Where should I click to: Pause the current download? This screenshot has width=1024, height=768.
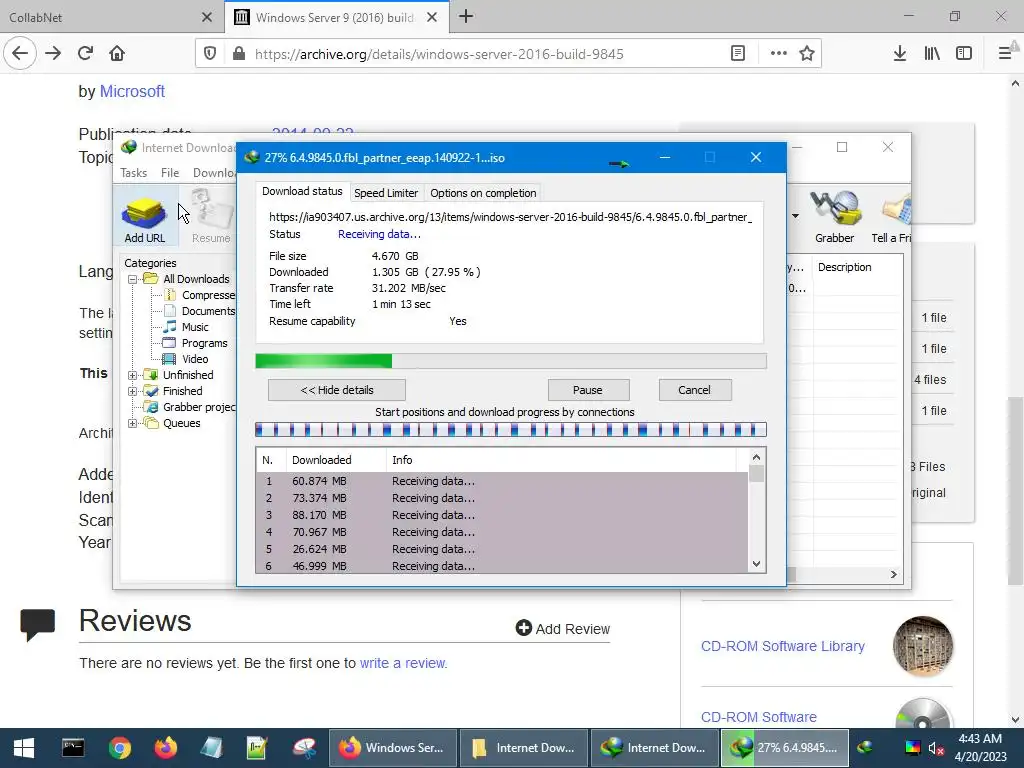pyautogui.click(x=588, y=390)
